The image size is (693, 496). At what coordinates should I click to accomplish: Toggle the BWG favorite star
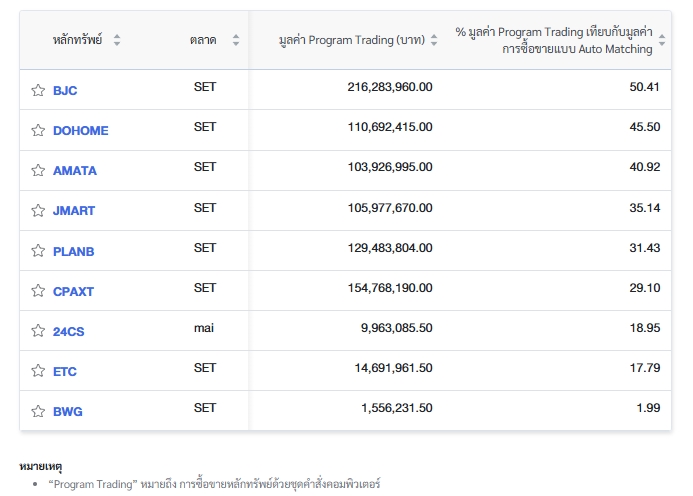(x=38, y=411)
